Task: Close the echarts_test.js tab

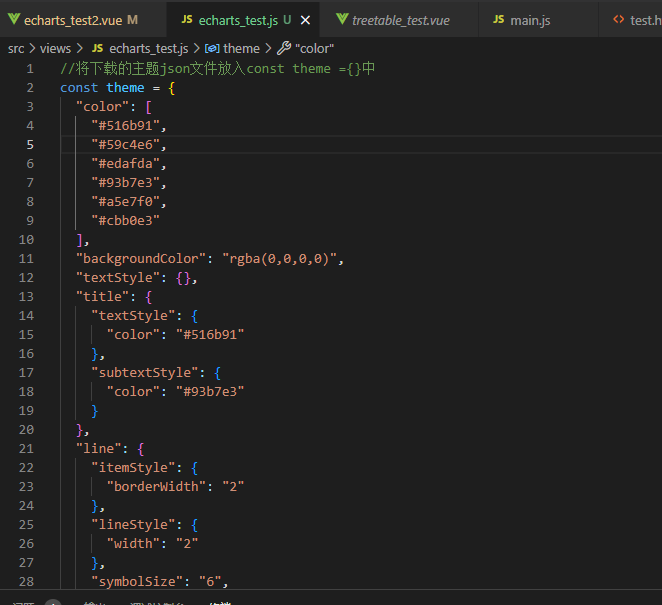Action: [305, 20]
